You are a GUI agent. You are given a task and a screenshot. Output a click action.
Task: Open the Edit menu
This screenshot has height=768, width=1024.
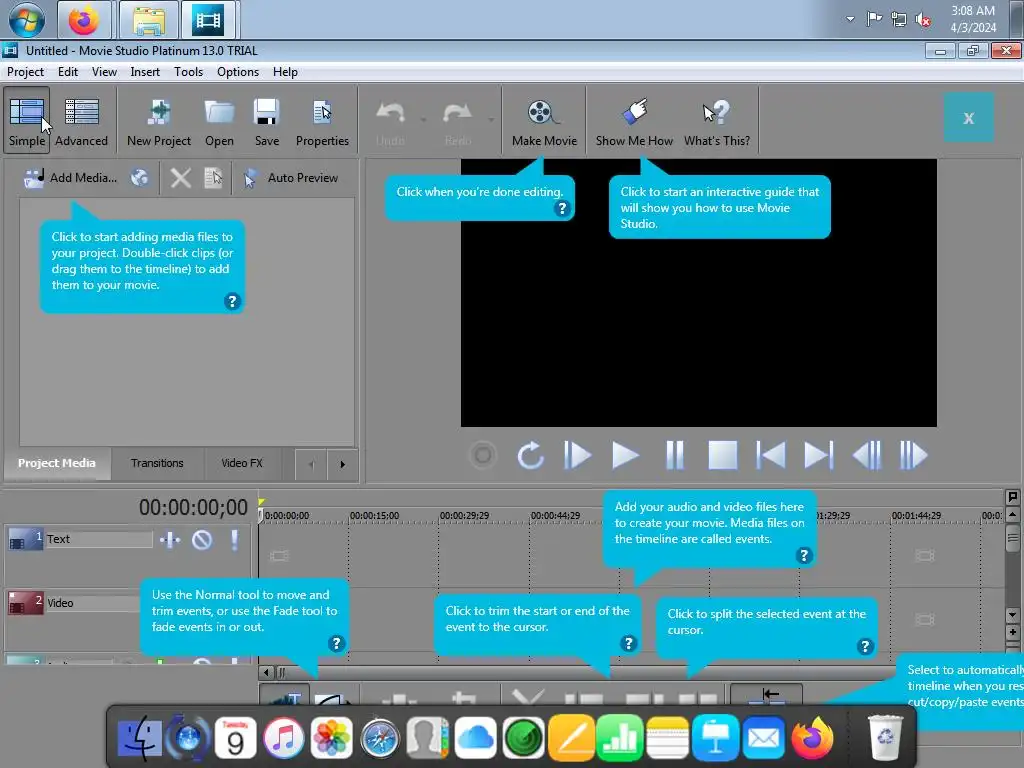pyautogui.click(x=68, y=72)
